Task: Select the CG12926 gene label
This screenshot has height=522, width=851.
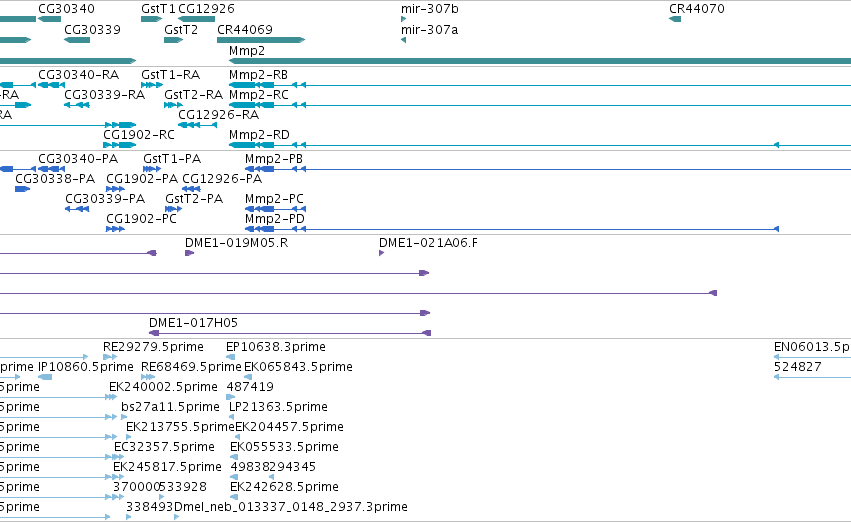Action: [x=206, y=9]
